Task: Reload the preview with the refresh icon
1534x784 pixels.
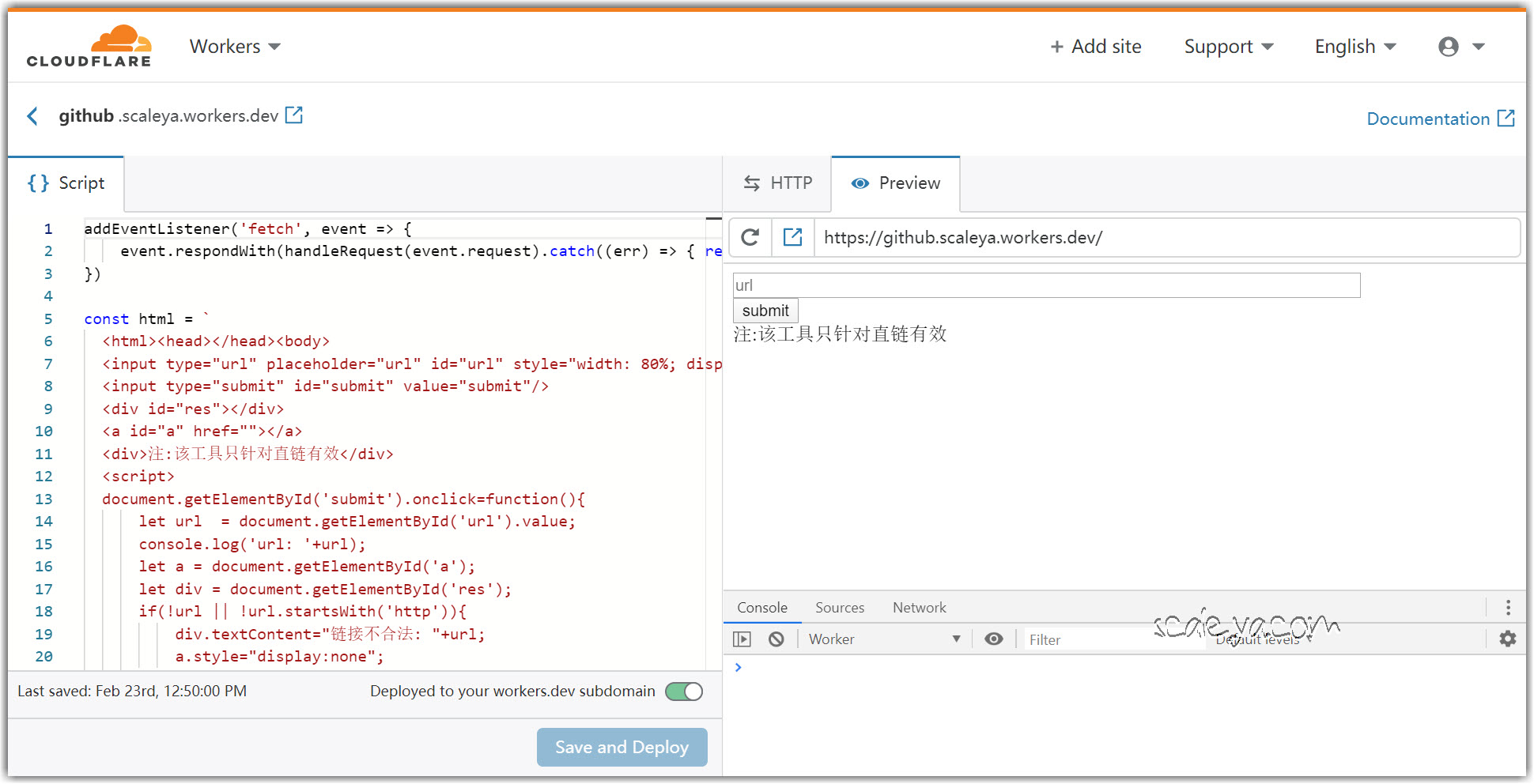Action: pyautogui.click(x=750, y=237)
